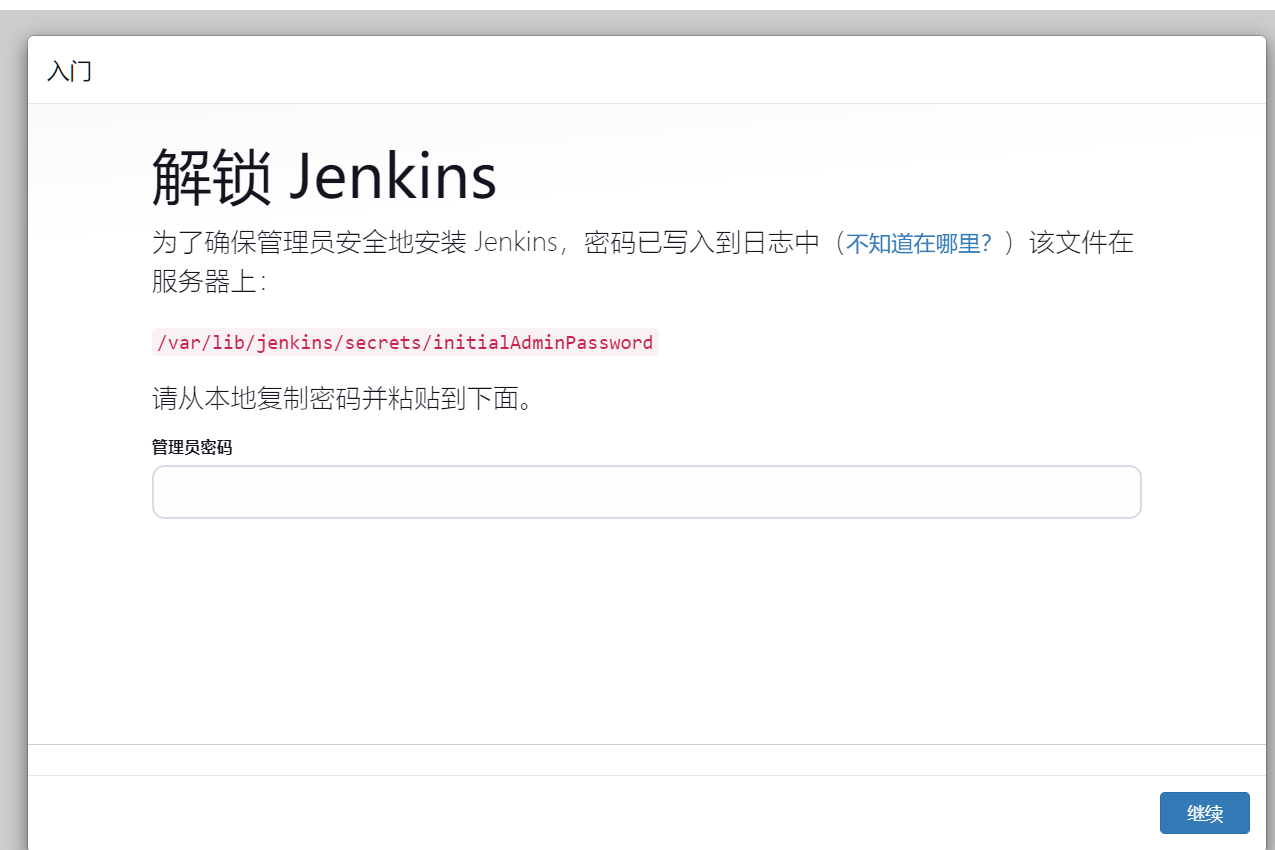This screenshot has height=850, width=1275.
Task: Click the 解锁 Jenkins heading
Action: coord(324,177)
